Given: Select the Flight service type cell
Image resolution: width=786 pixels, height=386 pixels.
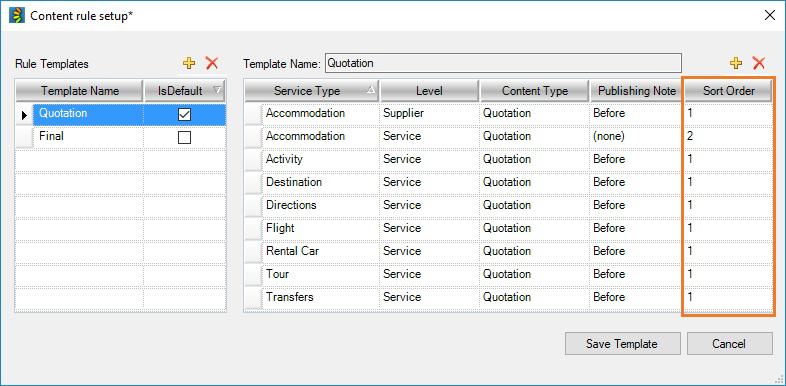Looking at the screenshot, I should tap(320, 229).
